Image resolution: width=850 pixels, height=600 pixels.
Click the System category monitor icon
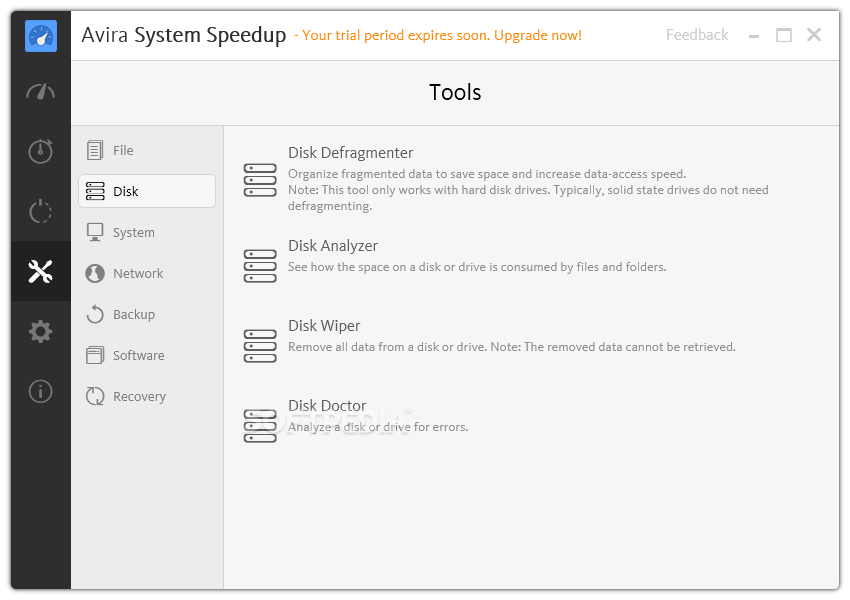tap(95, 232)
